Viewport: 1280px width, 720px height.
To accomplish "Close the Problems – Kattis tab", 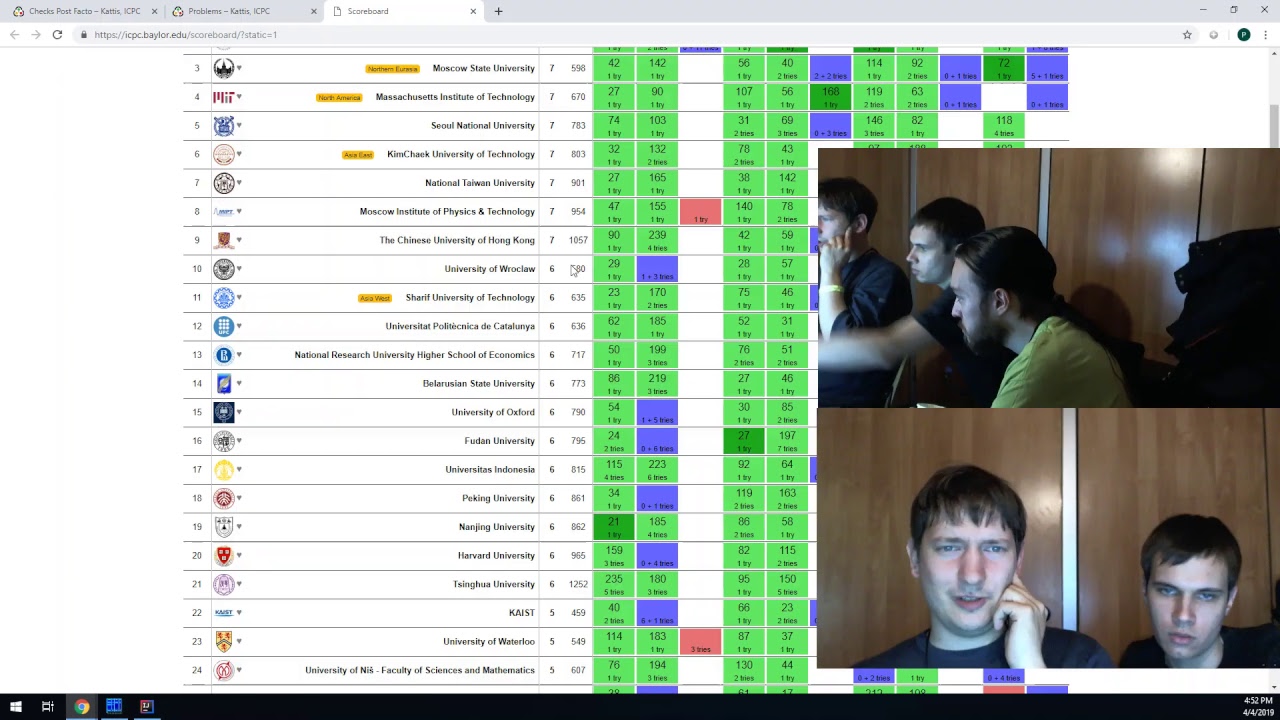I will pos(313,11).
